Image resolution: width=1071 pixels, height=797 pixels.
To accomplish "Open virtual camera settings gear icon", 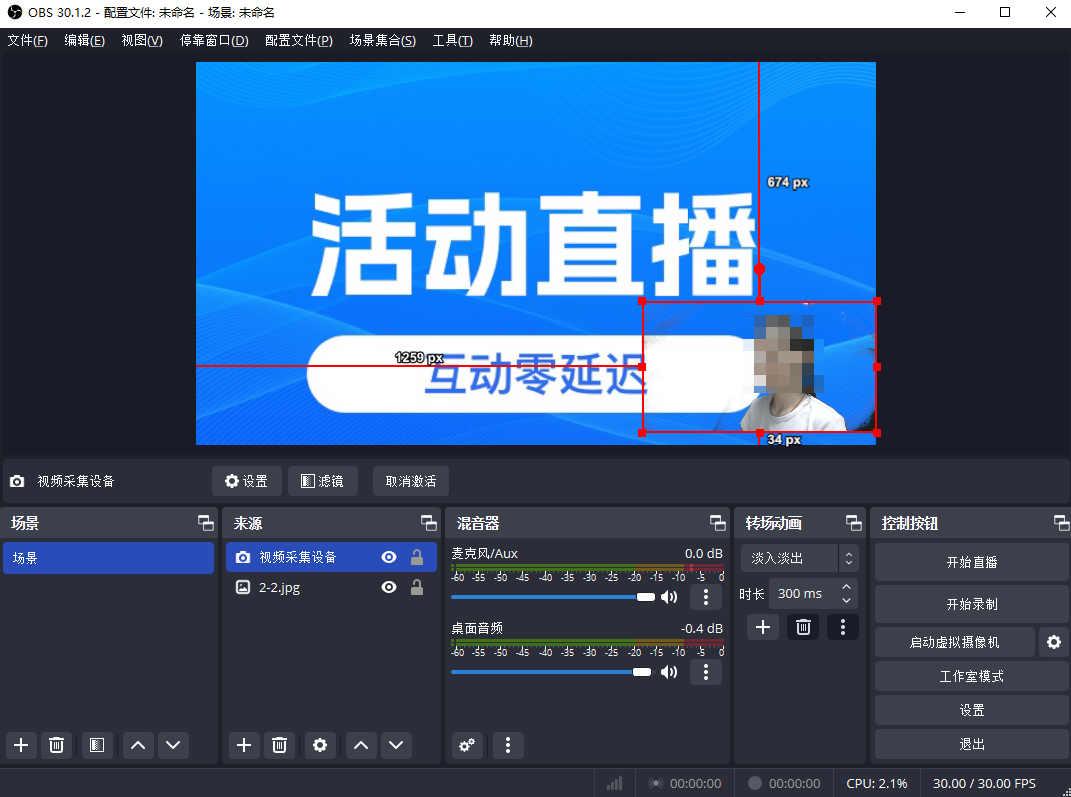I will coord(1052,642).
